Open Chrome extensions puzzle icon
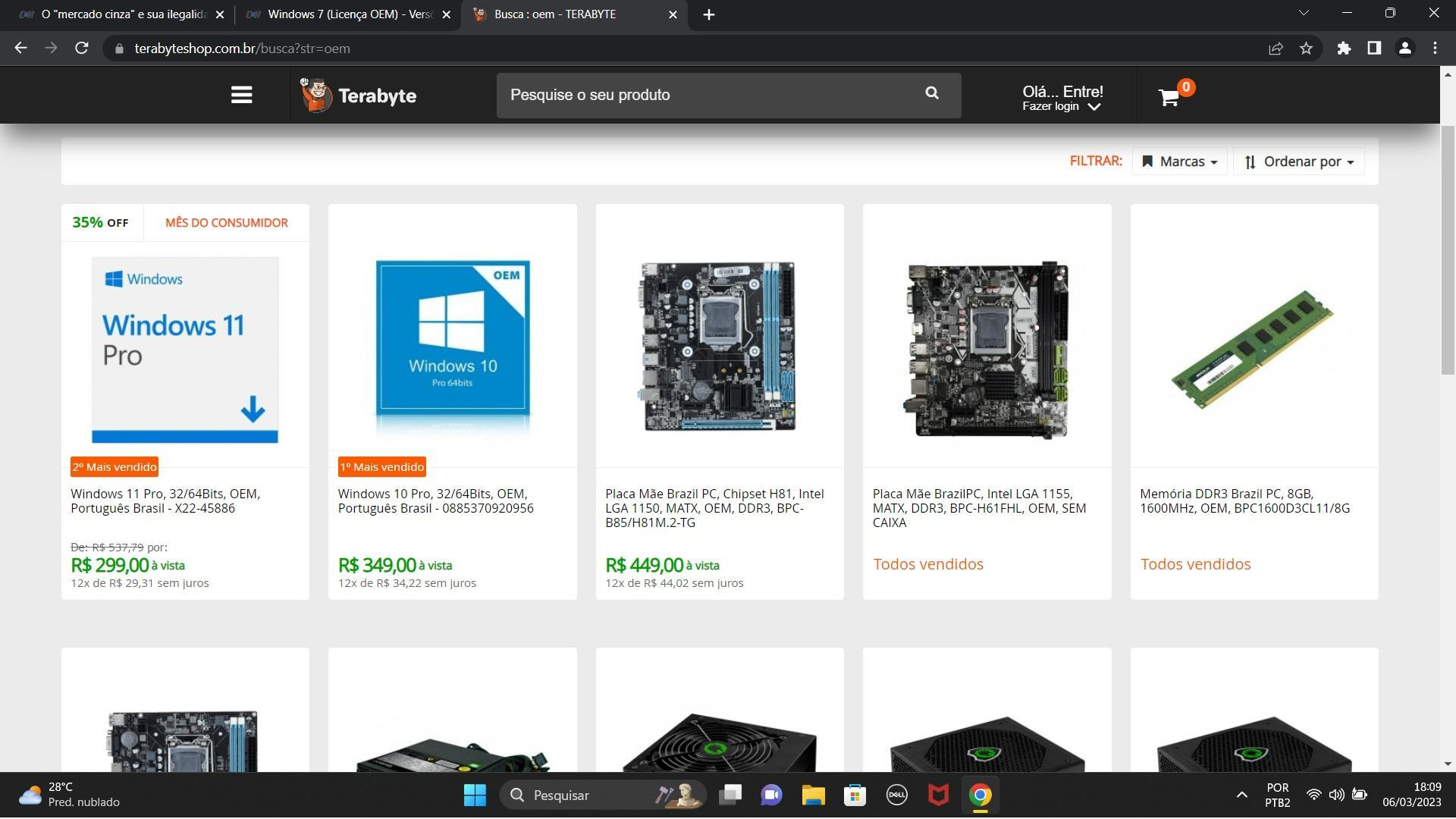This screenshot has height=819, width=1456. [1344, 48]
